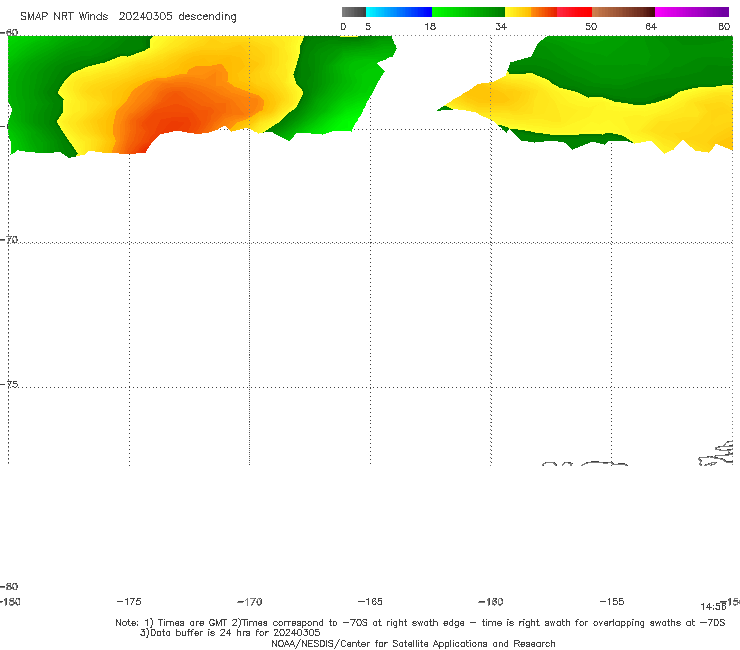Image resolution: width=740 pixels, height=650 pixels.
Task: Click the red segment of the color bar
Action: 574,12
